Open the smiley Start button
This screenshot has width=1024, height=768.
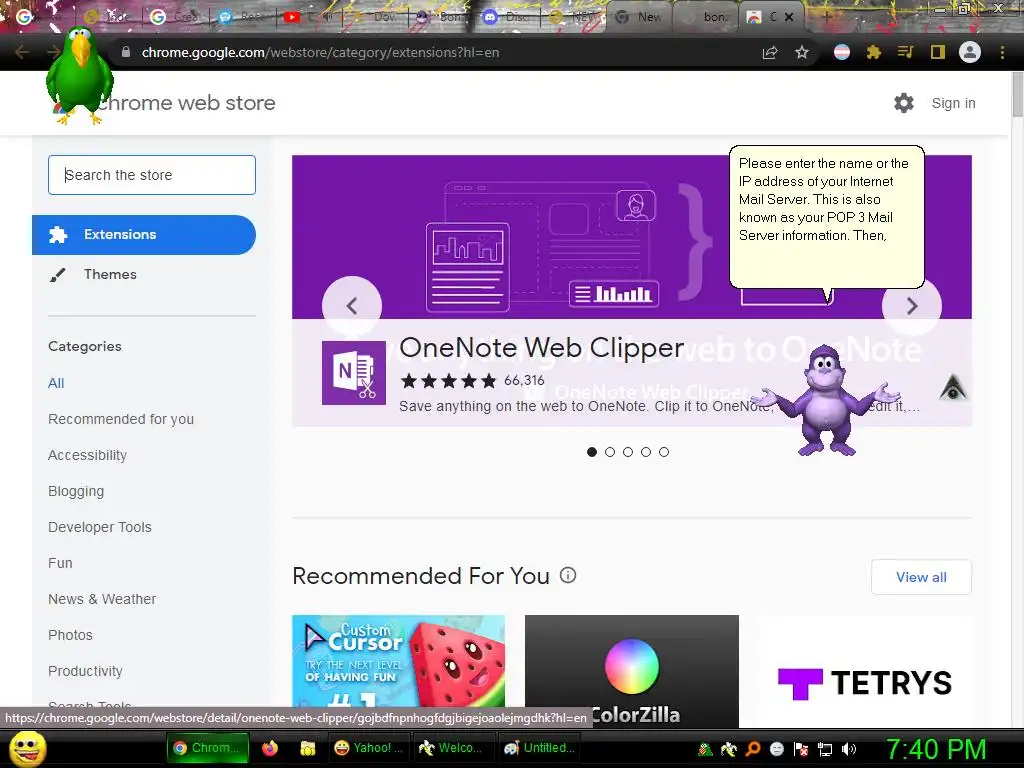(x=27, y=748)
